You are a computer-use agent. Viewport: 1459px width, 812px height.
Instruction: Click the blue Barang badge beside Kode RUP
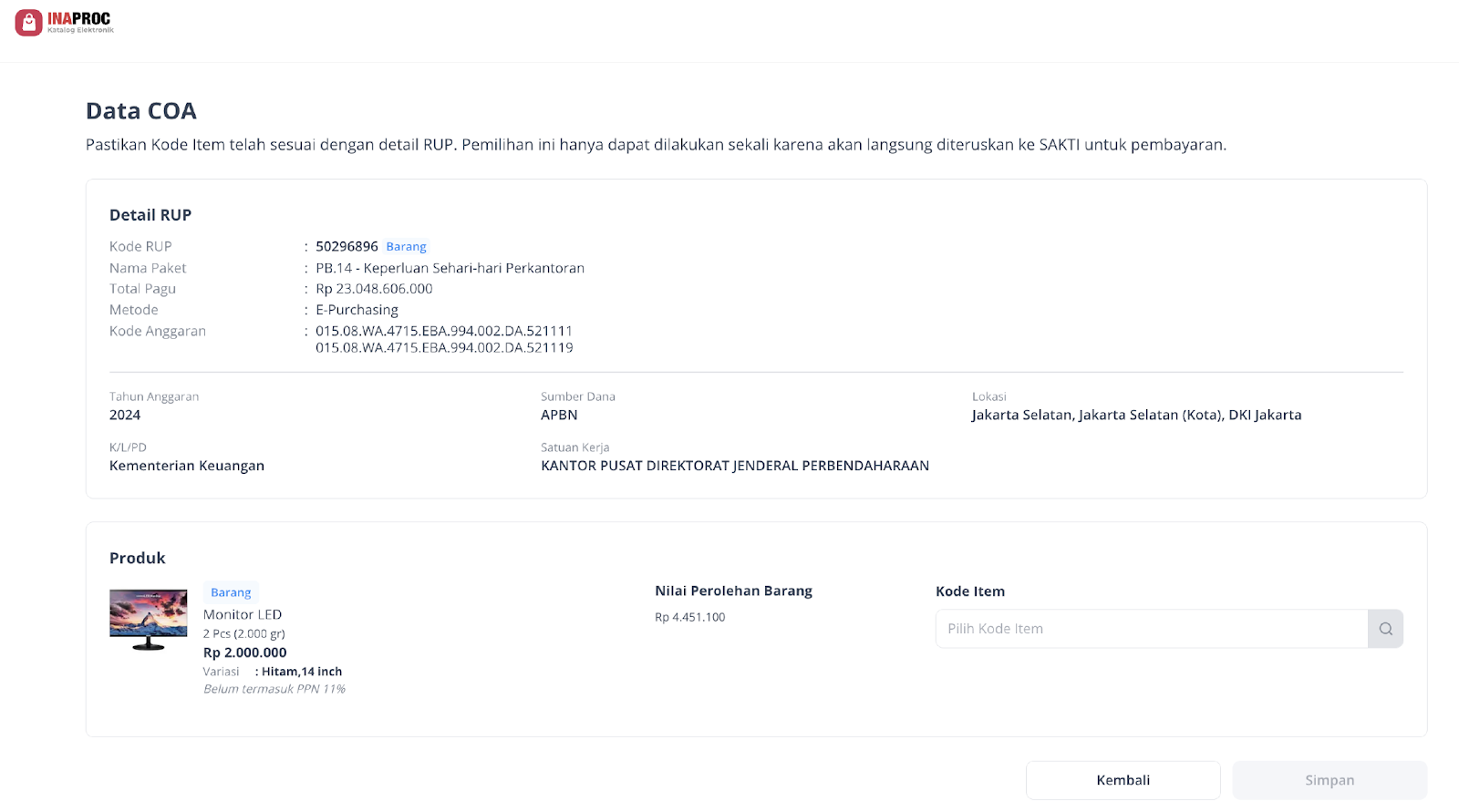(x=406, y=246)
